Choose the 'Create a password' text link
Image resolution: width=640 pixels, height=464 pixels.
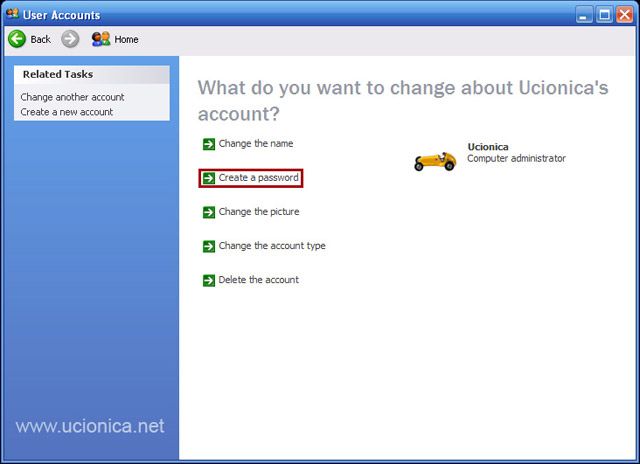[x=258, y=178]
